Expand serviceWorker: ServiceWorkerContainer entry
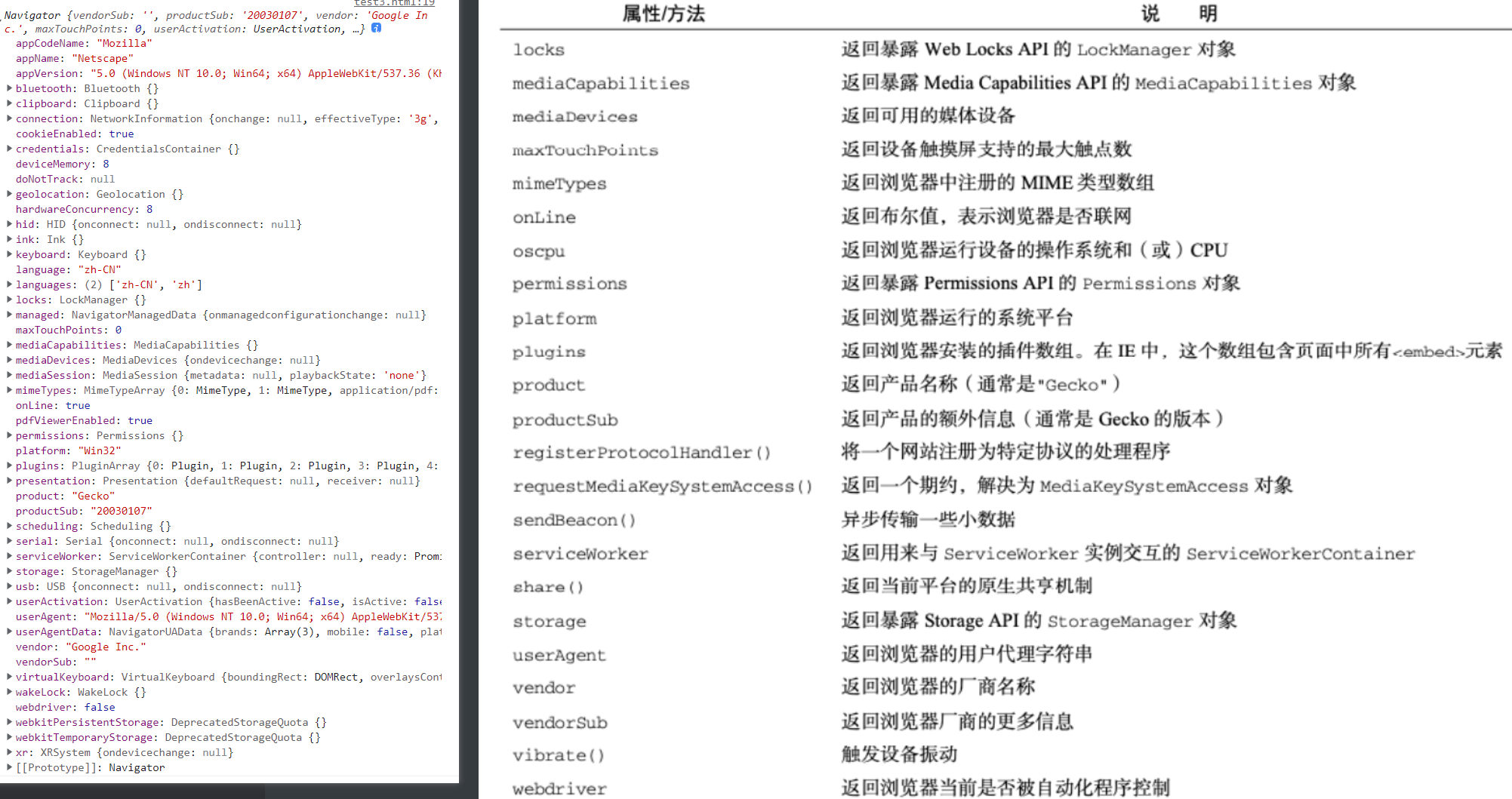This screenshot has height=799, width=1512. tap(9, 556)
